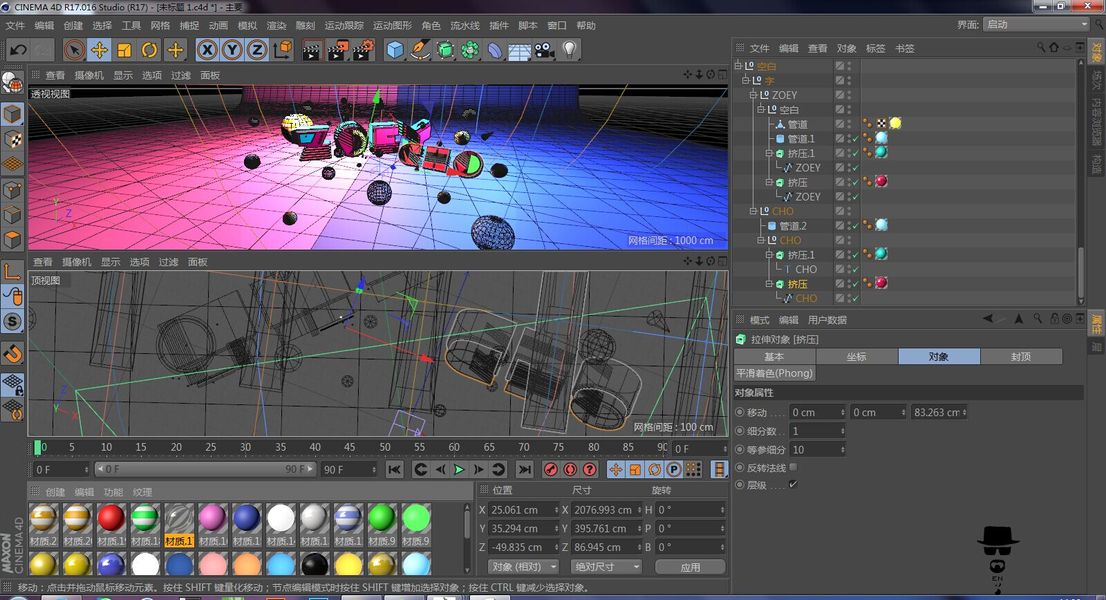Add a camera object

pyautogui.click(x=544, y=50)
